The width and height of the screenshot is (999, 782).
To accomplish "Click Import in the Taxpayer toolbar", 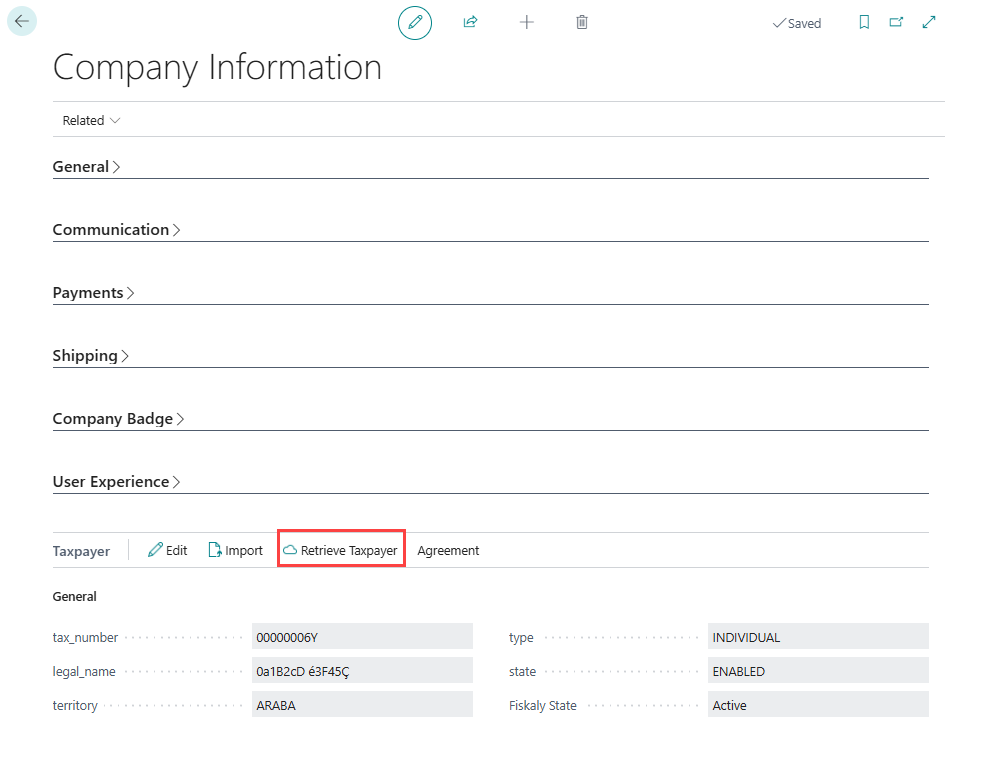I will (x=235, y=550).
